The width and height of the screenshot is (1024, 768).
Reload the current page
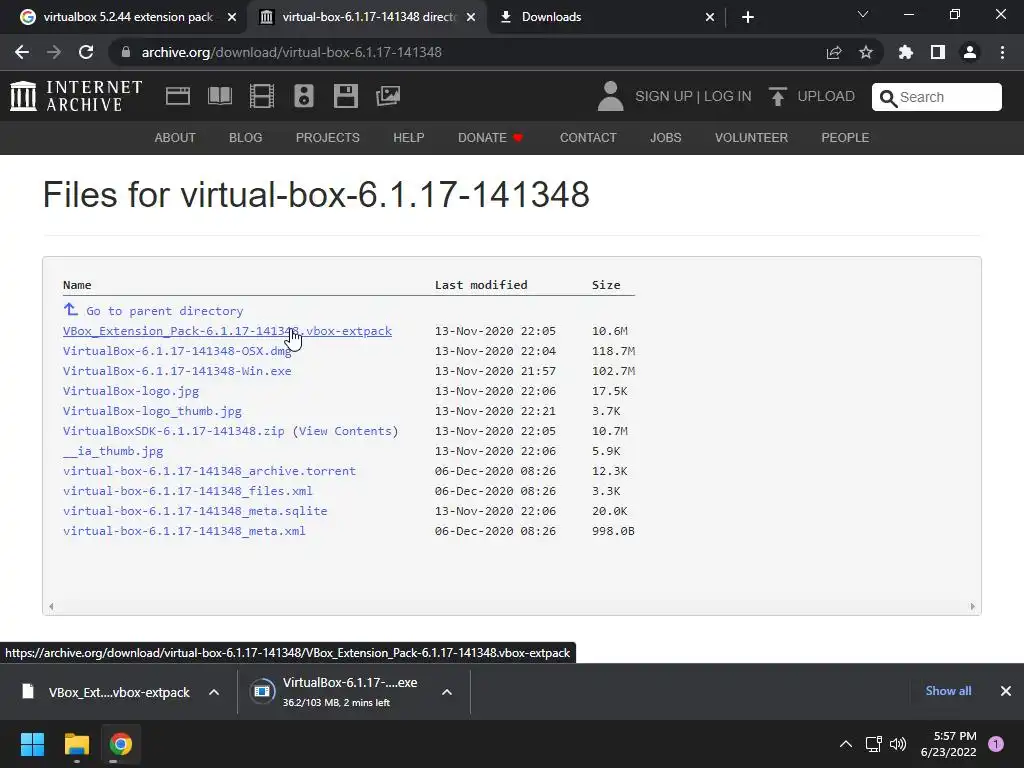coord(86,52)
